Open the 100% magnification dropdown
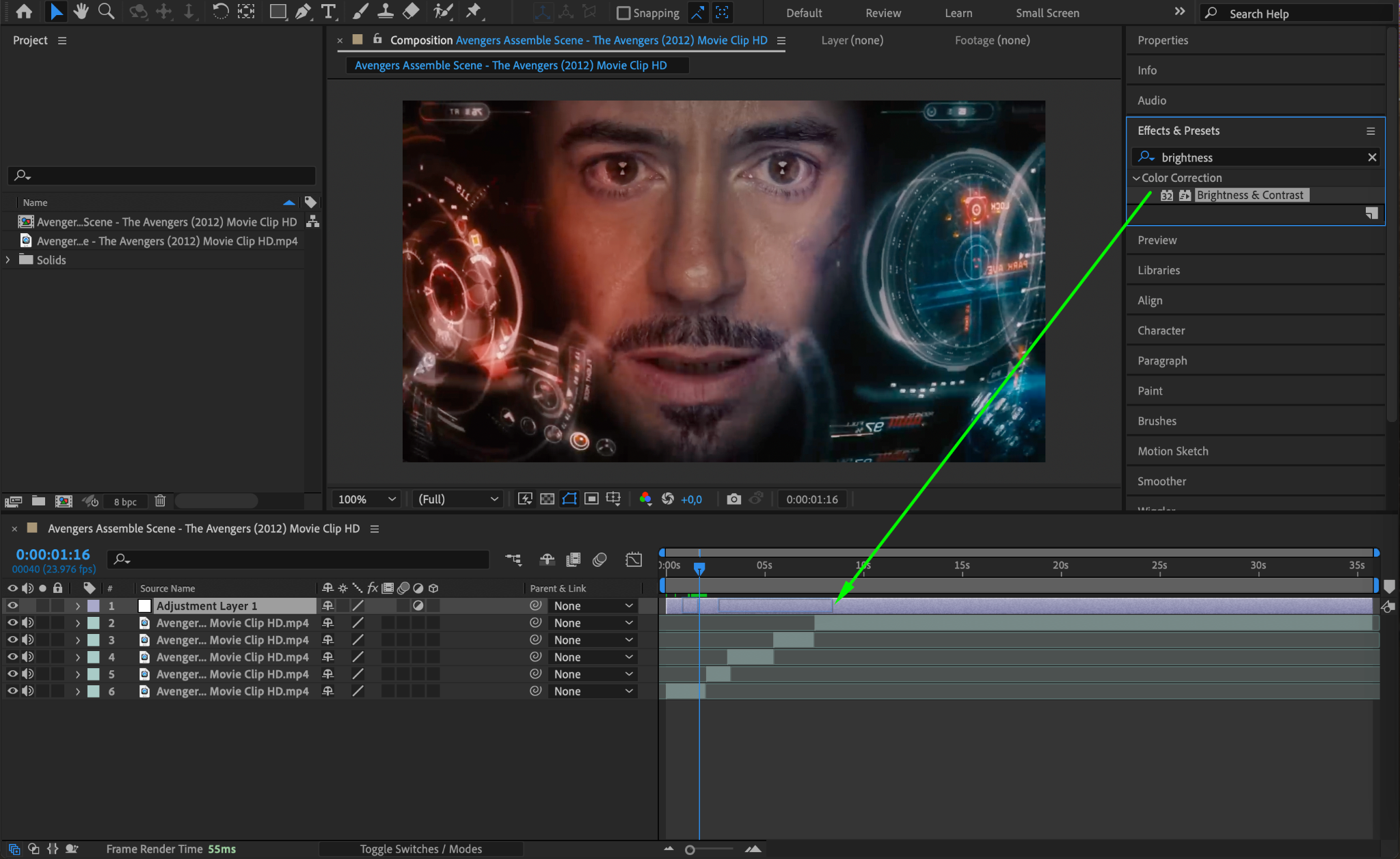Image resolution: width=1400 pixels, height=859 pixels. tap(366, 499)
